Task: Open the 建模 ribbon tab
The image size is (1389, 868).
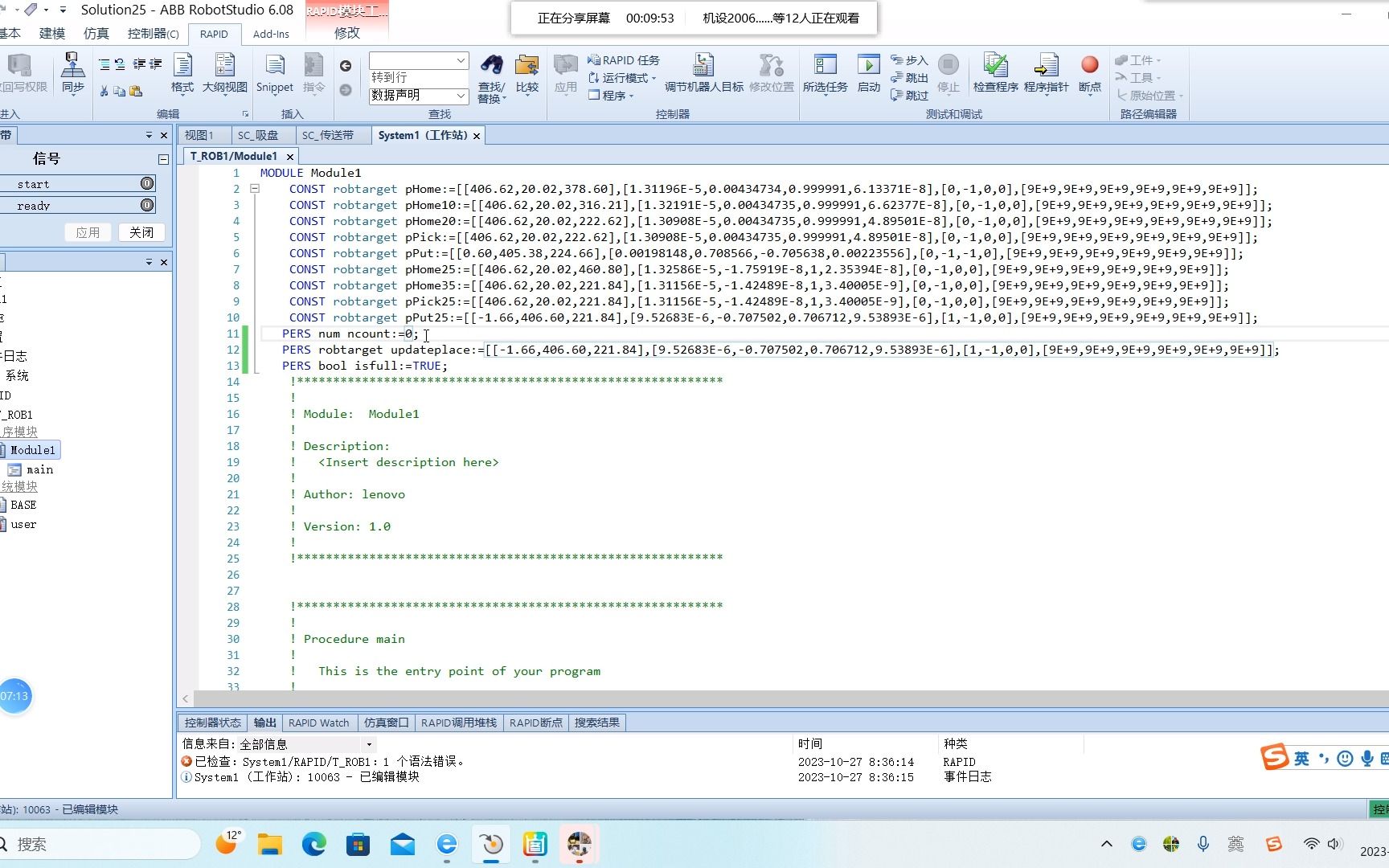Action: pos(52,34)
